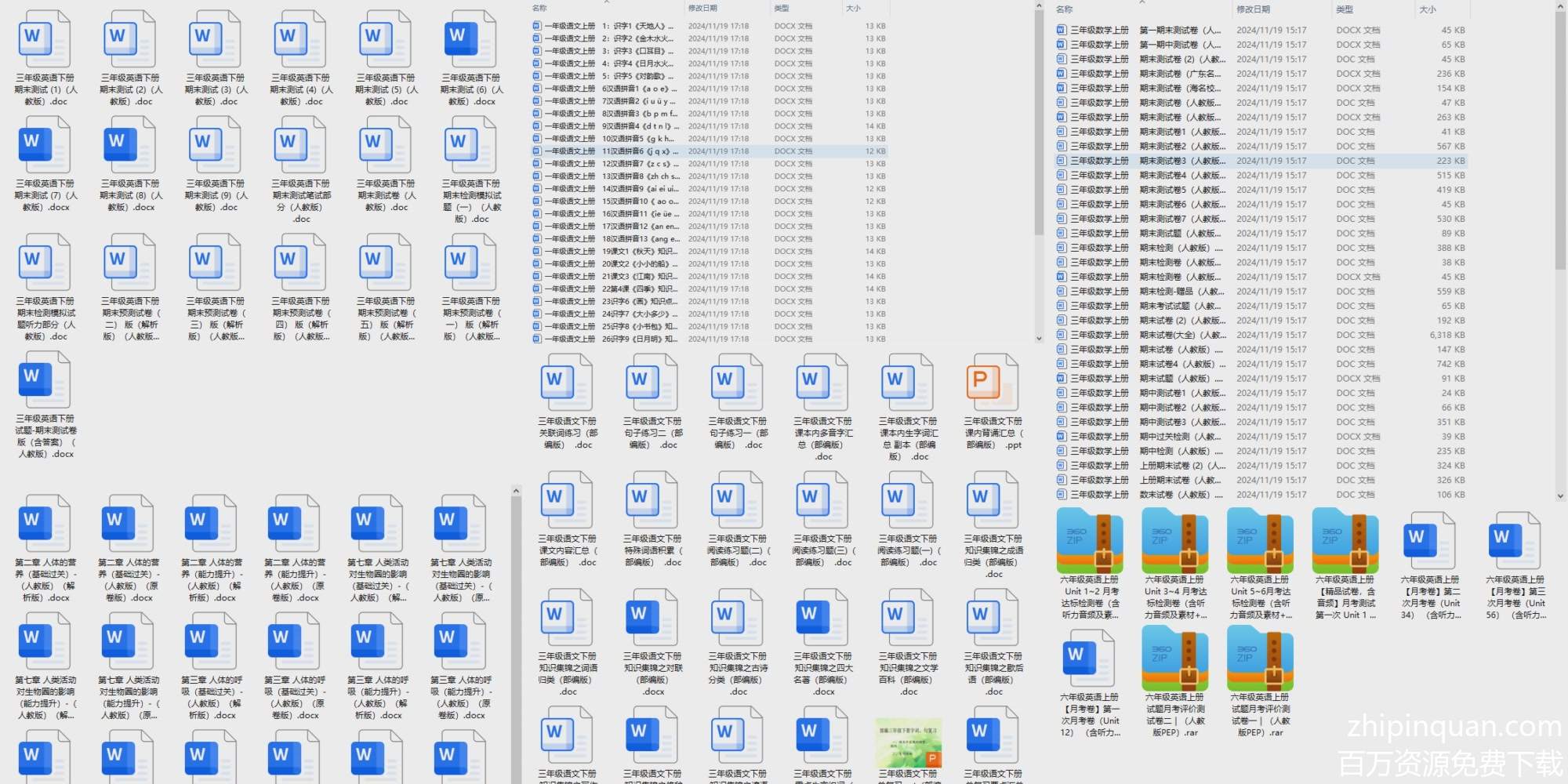The image size is (1568, 784).
Task: Click the 名称 header in math file list
Action: pyautogui.click(x=1064, y=9)
